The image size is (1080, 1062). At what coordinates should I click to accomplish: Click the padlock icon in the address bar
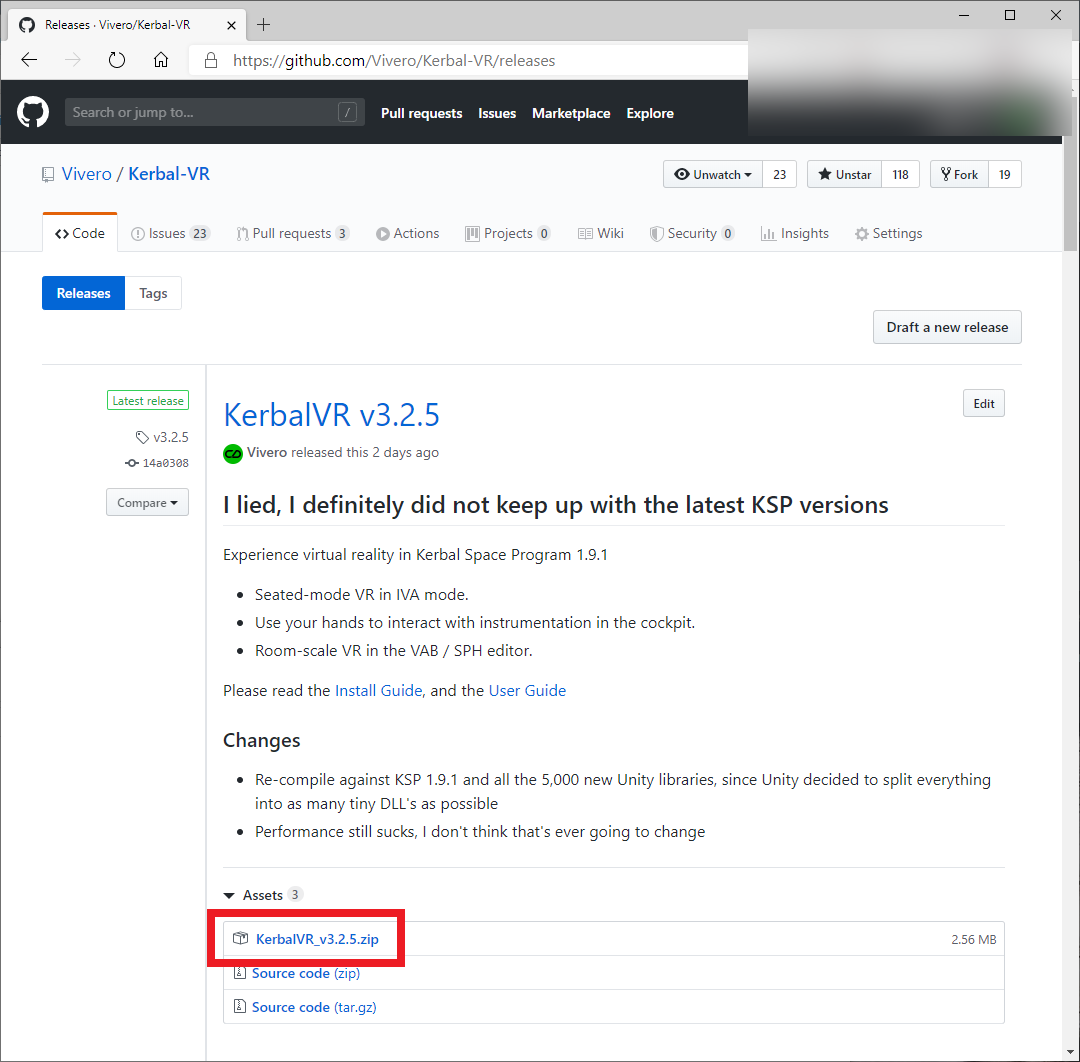coord(210,60)
